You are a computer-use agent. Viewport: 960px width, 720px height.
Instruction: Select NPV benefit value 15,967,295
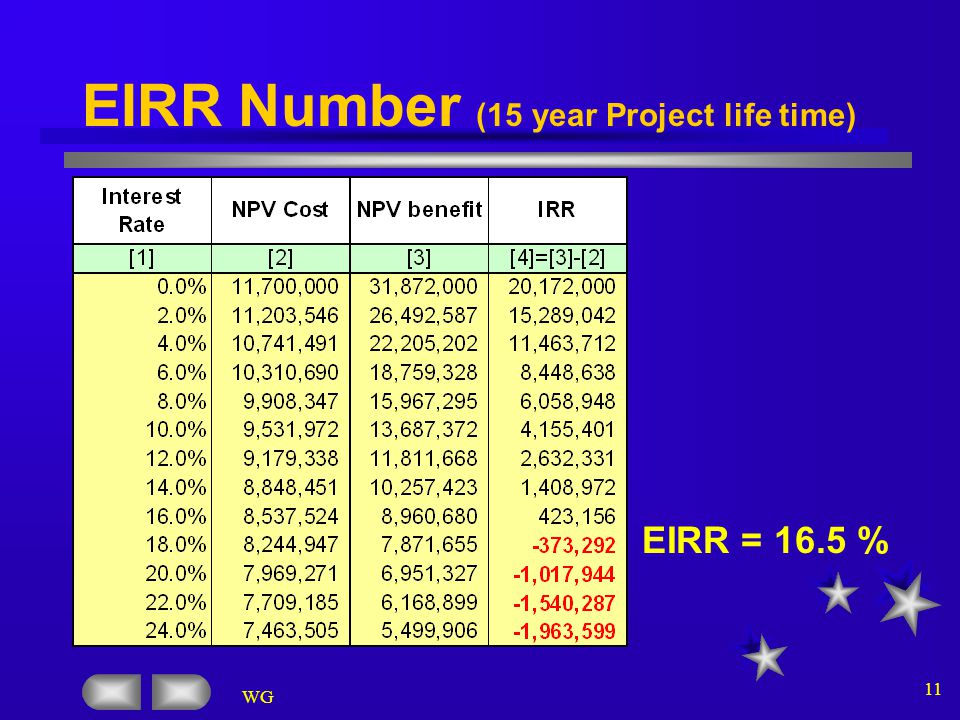coord(423,402)
